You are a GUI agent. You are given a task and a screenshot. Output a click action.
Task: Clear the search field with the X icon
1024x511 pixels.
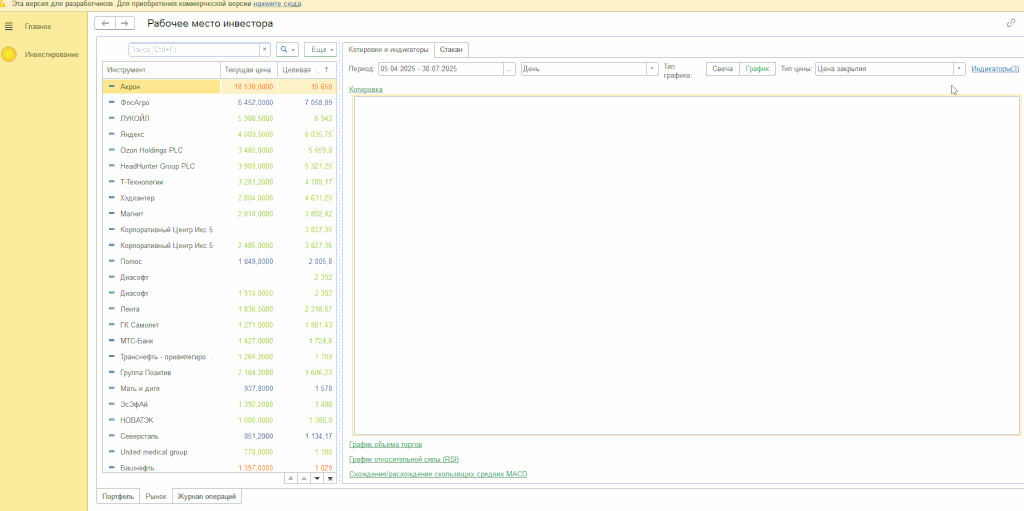click(264, 49)
